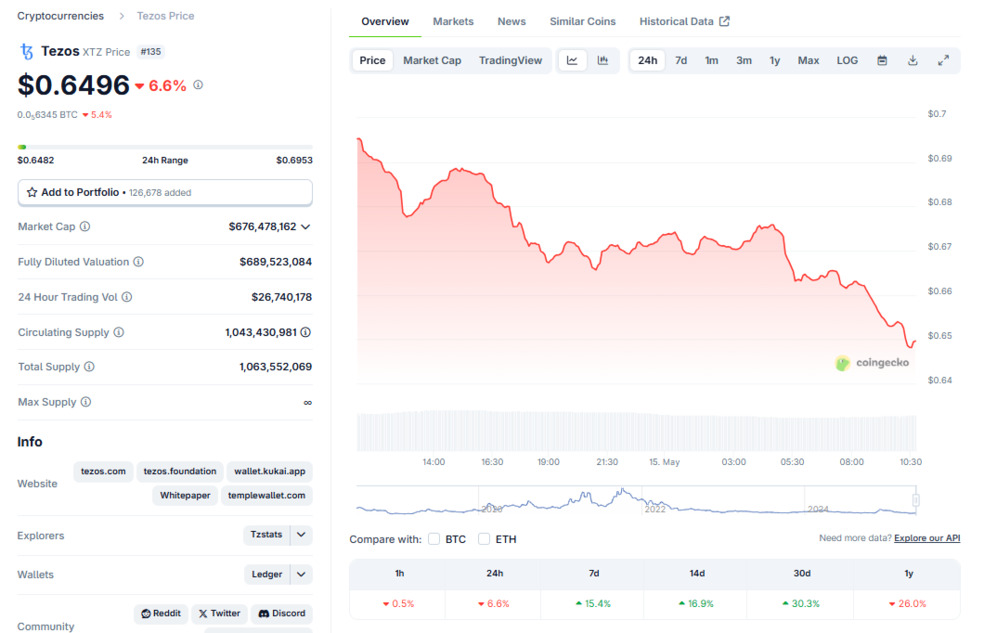Image resolution: width=984 pixels, height=633 pixels.
Task: Select the 24h time range
Action: click(648, 60)
